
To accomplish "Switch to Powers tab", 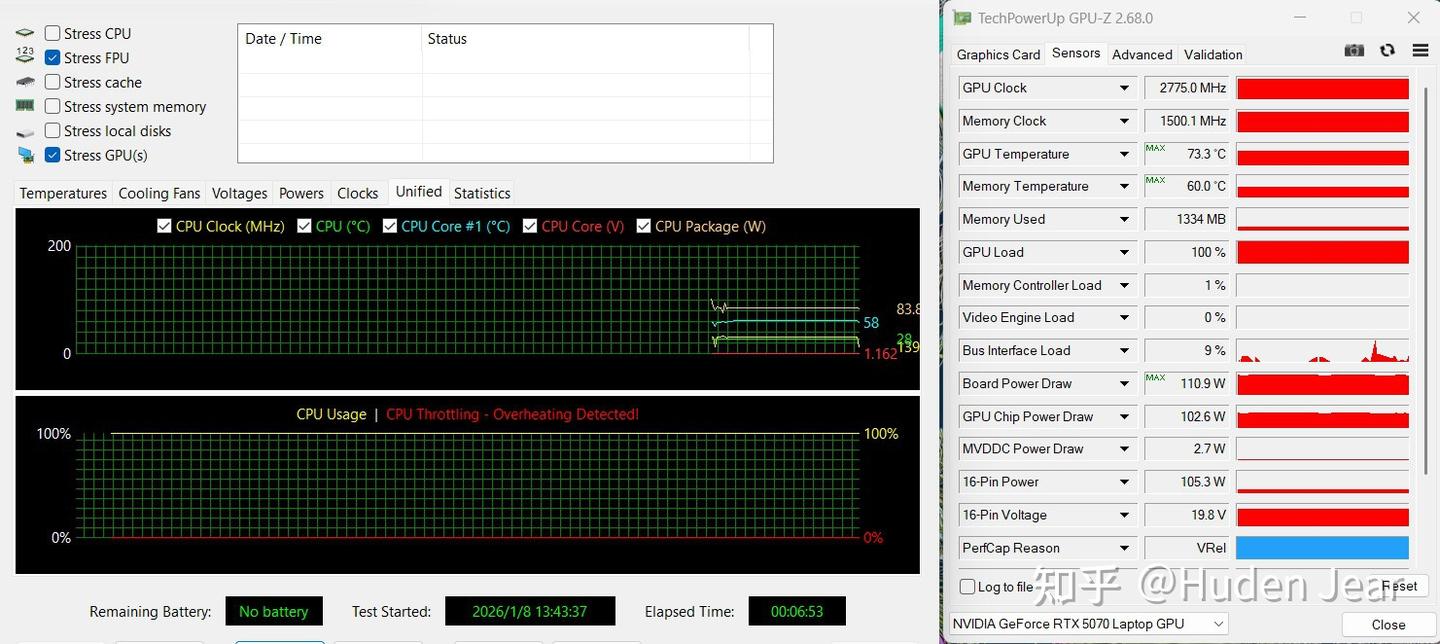I will 301,193.
